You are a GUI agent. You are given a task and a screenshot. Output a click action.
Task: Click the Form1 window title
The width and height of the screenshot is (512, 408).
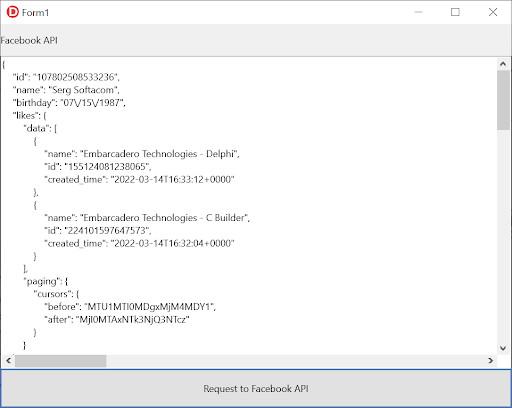click(x=35, y=13)
